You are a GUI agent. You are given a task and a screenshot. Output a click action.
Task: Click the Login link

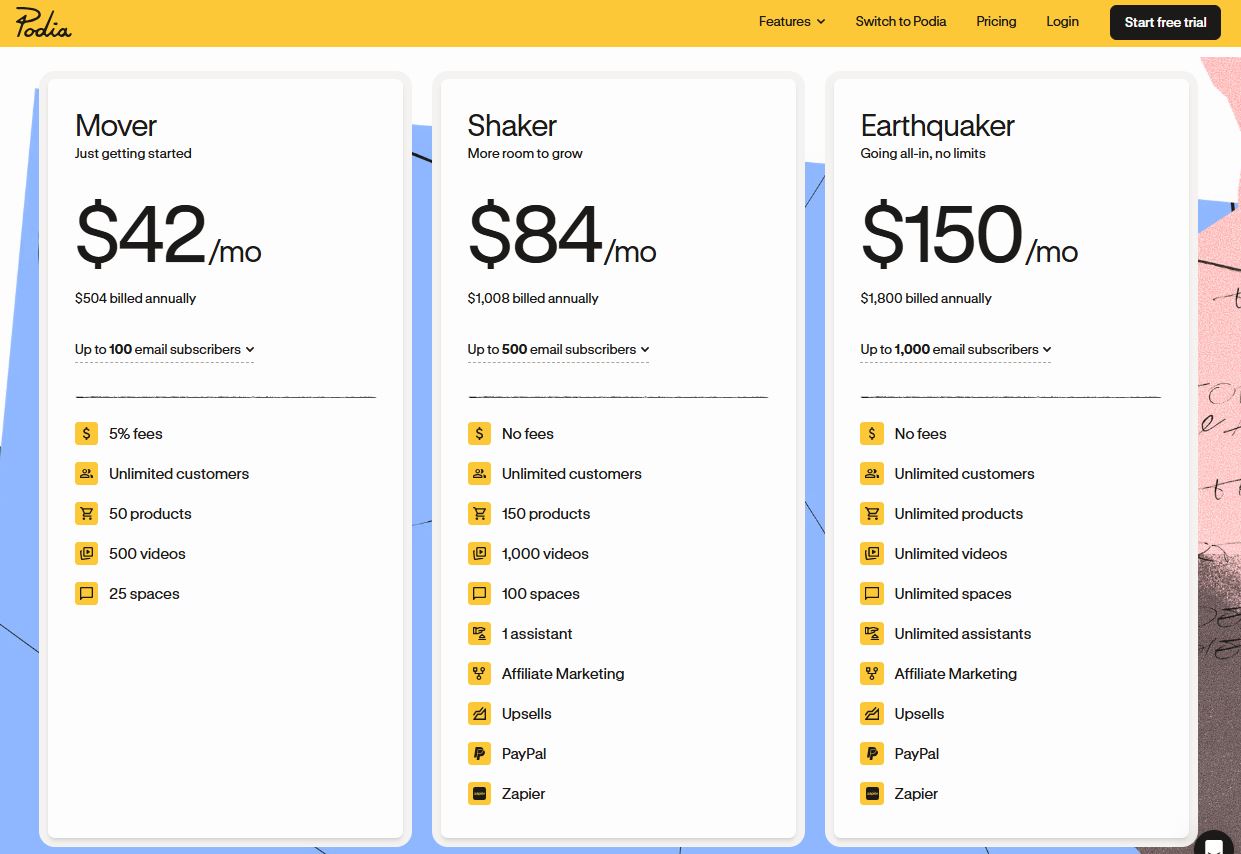(1062, 21)
